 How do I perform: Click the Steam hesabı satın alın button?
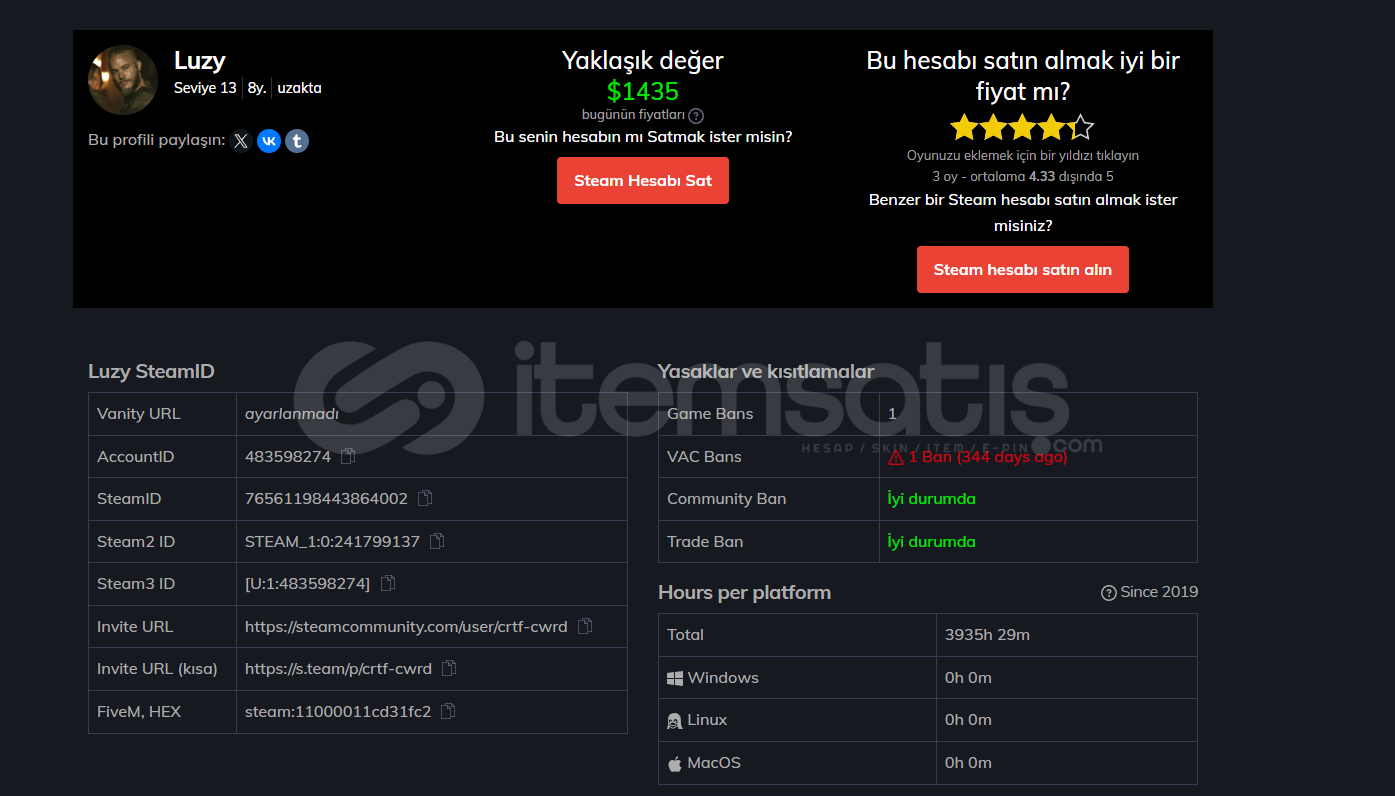pos(1023,270)
